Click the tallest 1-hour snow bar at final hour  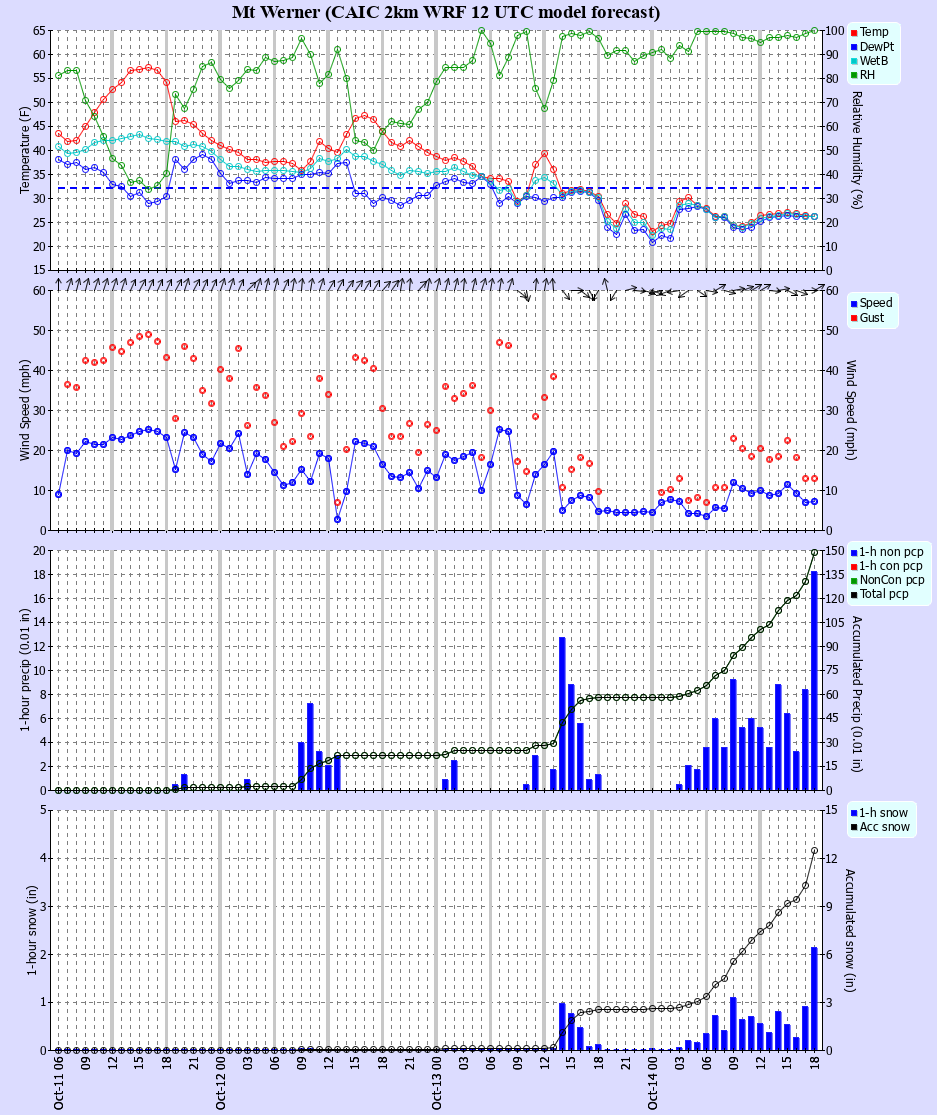click(x=815, y=998)
